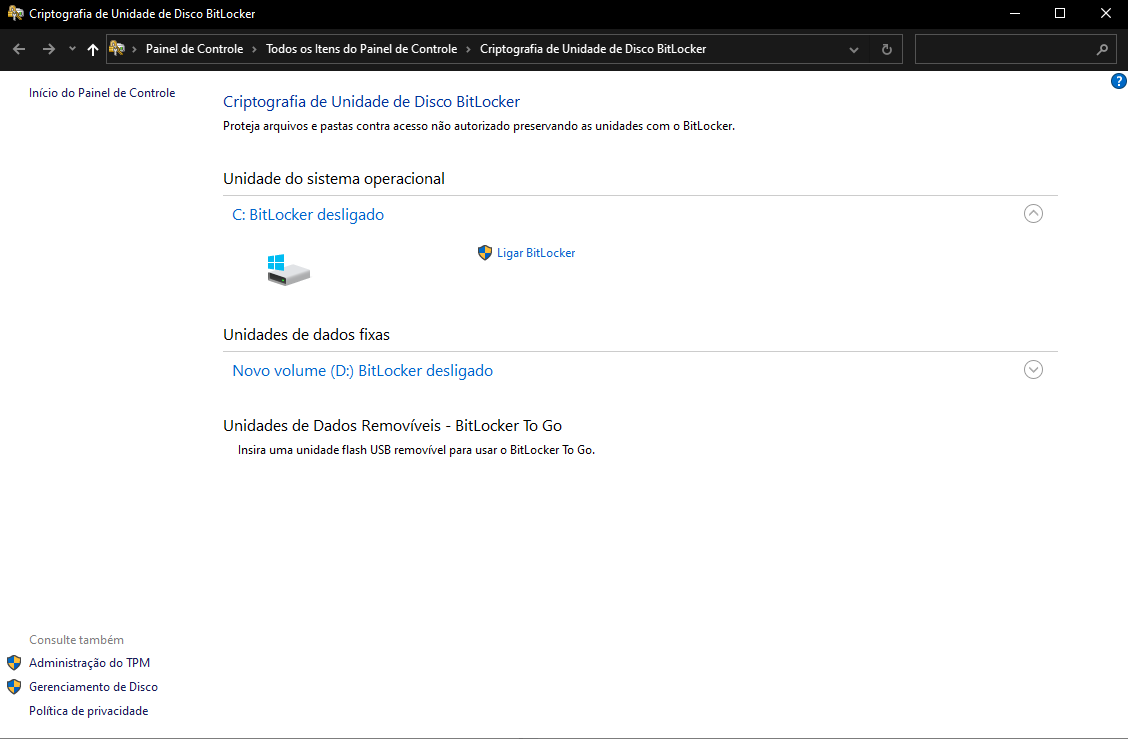Go back using the back arrow

19,49
